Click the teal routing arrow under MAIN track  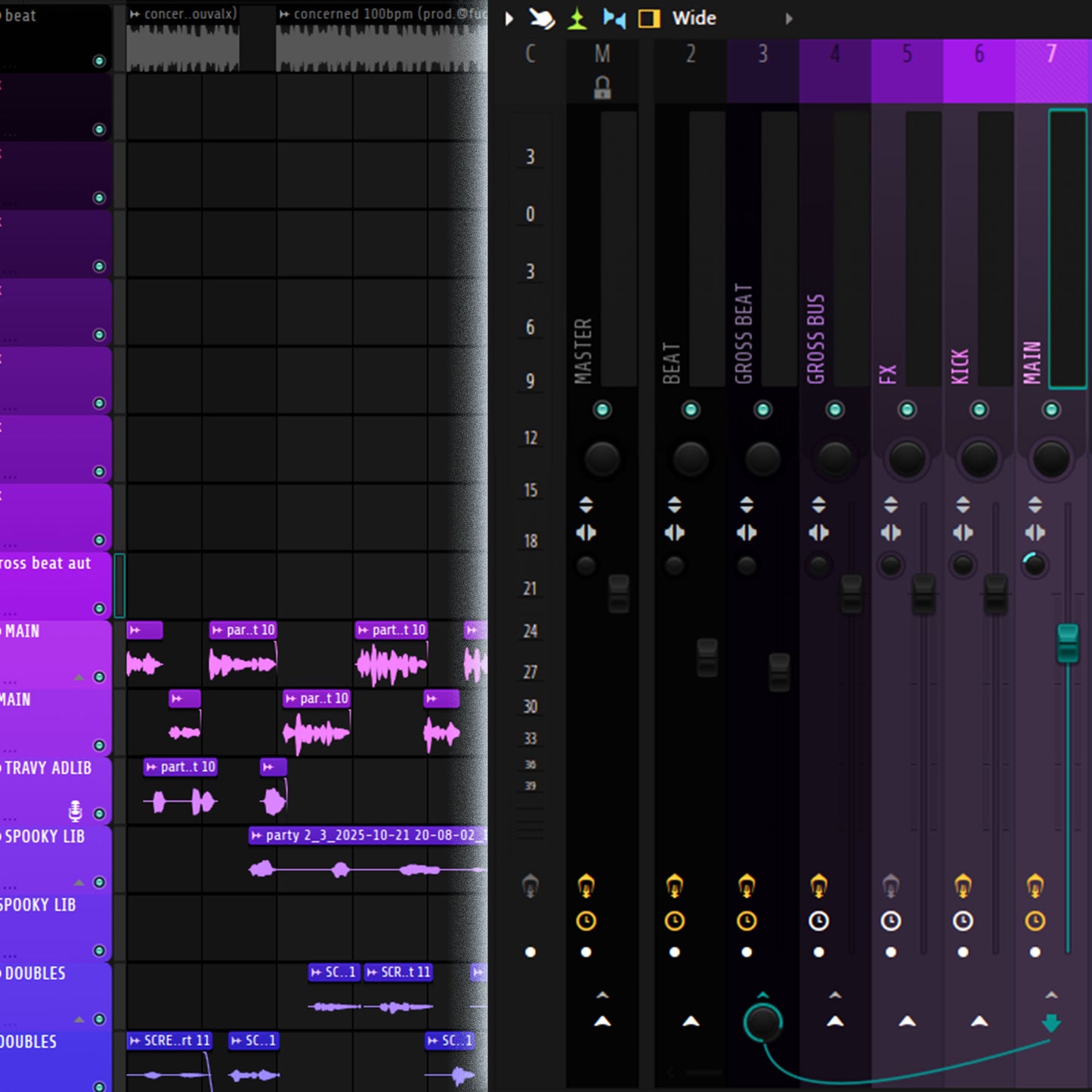click(x=1051, y=1024)
